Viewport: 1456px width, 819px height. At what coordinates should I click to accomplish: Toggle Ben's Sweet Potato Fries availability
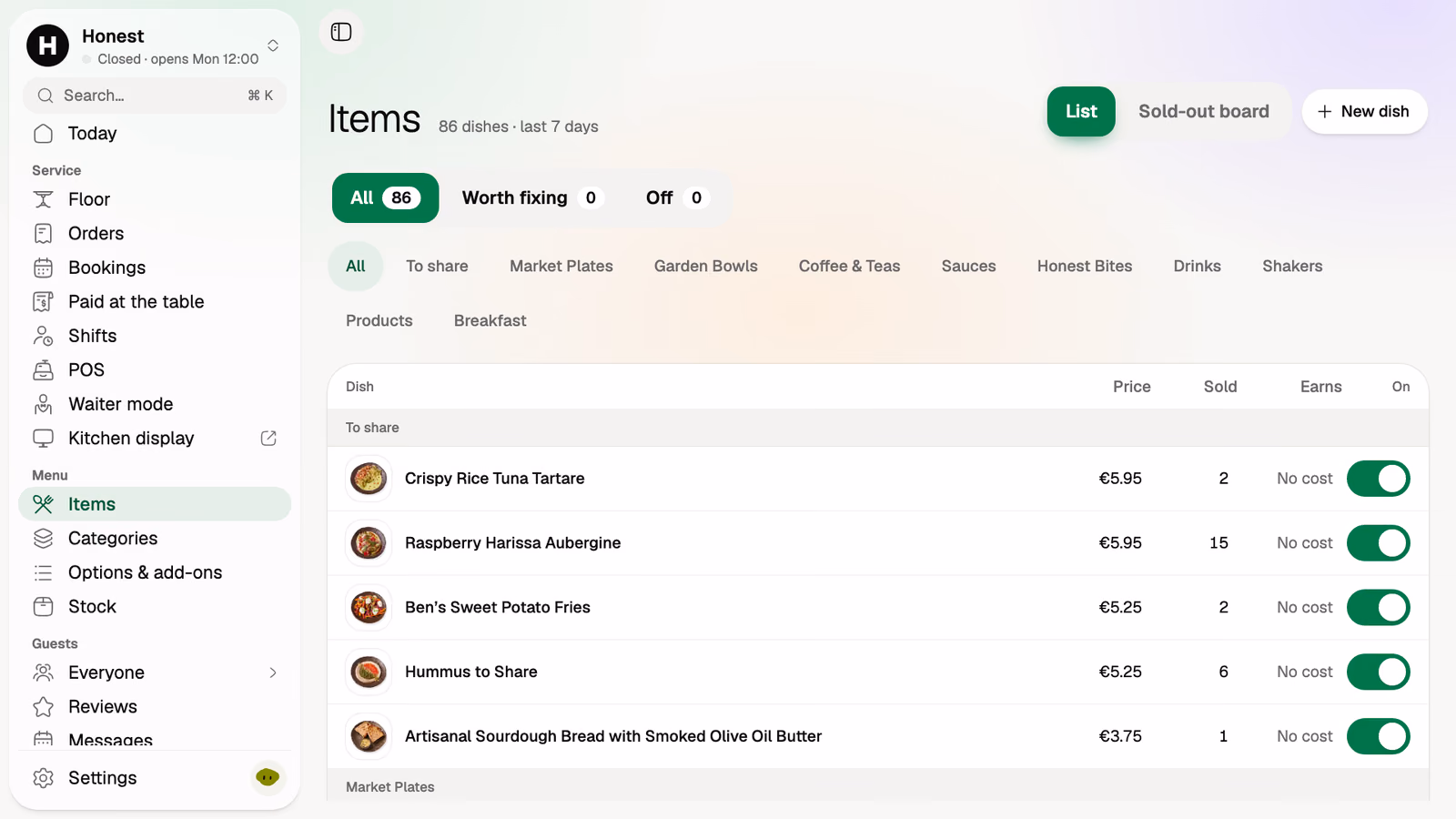[x=1378, y=608]
